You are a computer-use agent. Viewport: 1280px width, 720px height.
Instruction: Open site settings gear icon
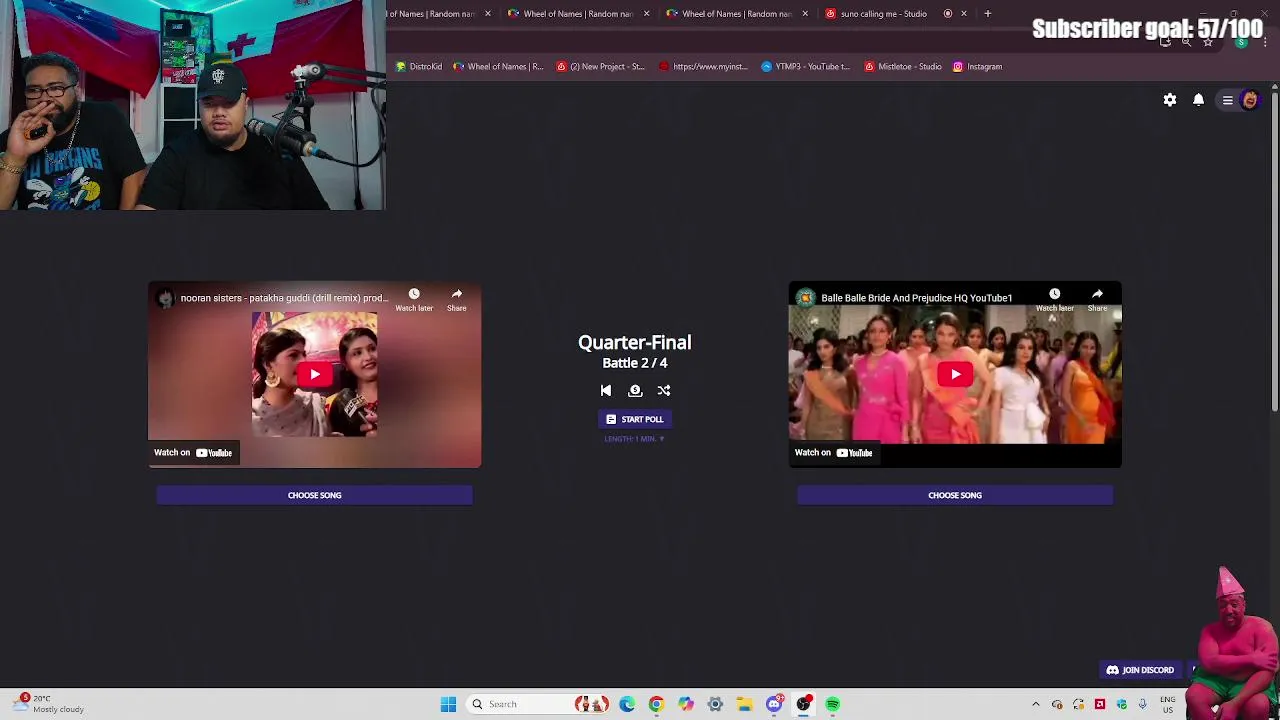pyautogui.click(x=1170, y=100)
